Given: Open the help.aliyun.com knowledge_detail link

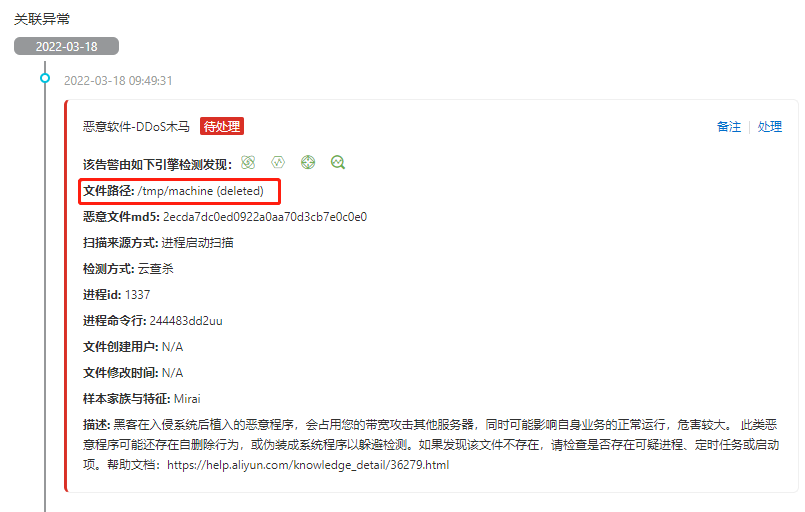Looking at the screenshot, I should tap(308, 465).
